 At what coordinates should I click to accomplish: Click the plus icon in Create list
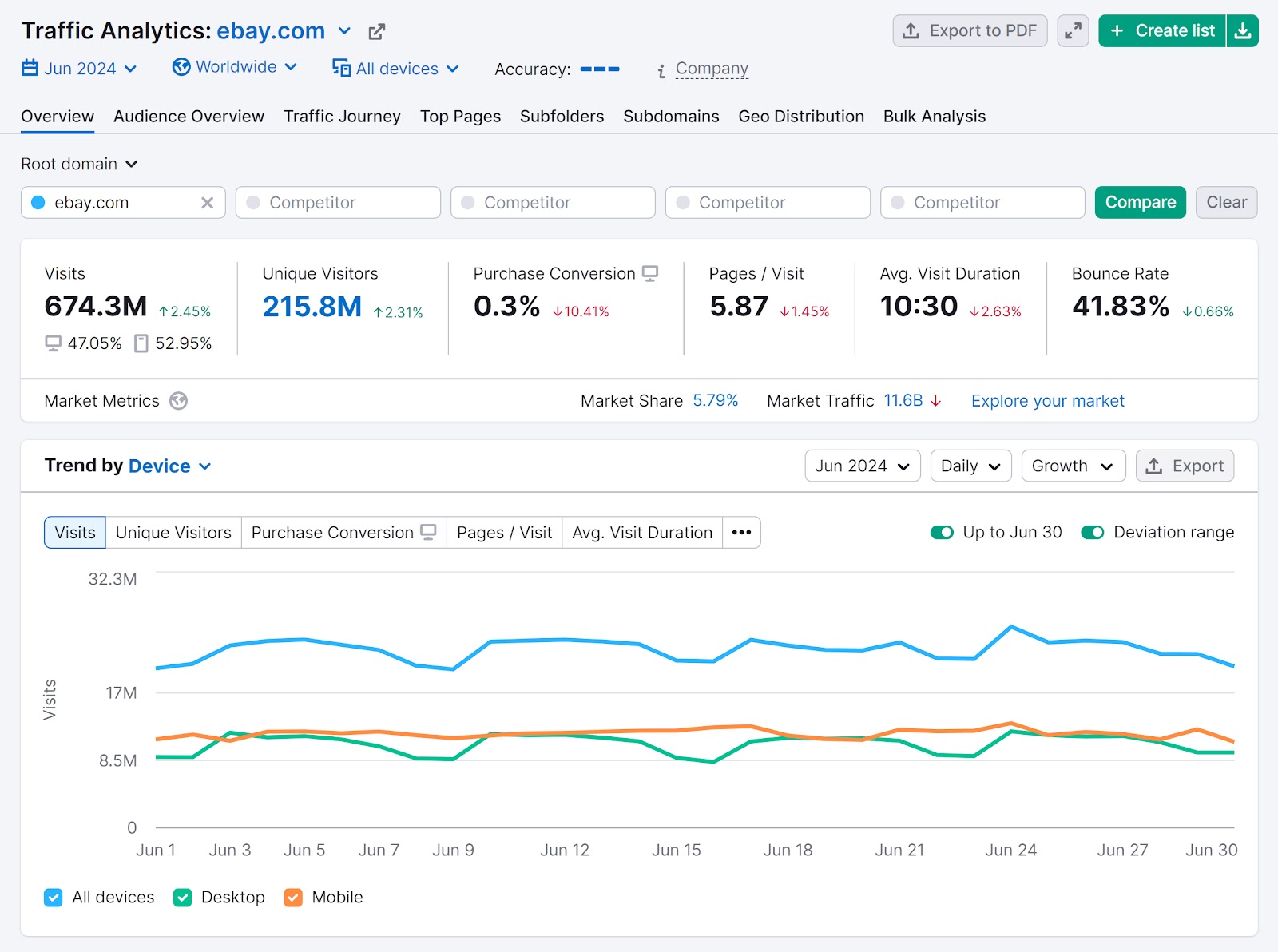(1117, 31)
